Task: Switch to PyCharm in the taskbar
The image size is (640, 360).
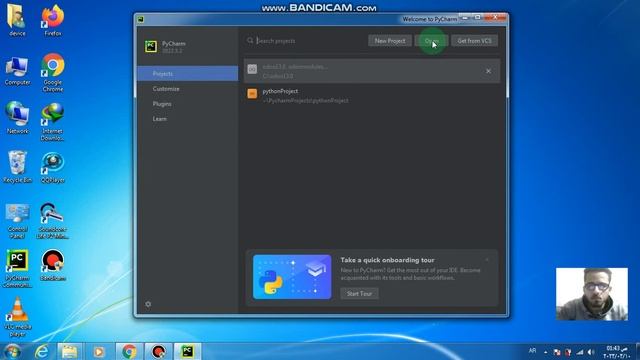Action: [x=187, y=351]
